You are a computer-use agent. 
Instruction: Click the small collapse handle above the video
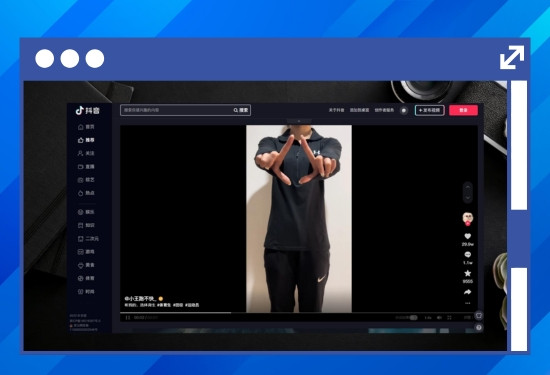pos(299,121)
